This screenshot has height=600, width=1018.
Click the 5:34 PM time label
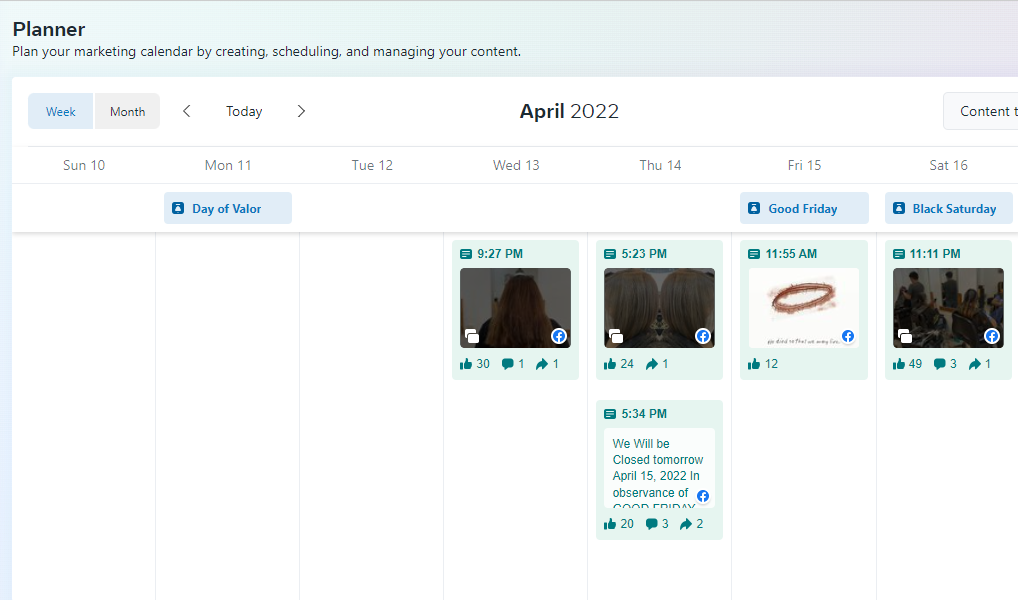644,414
